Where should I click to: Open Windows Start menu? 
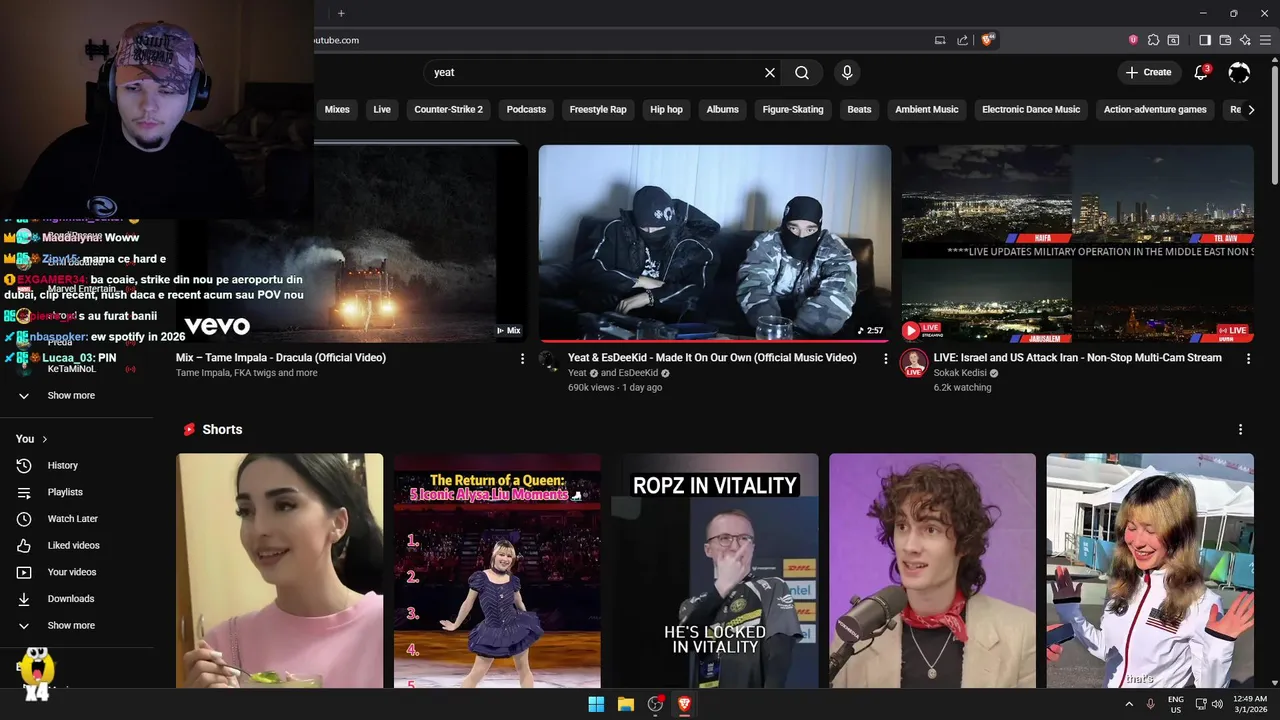[x=596, y=704]
